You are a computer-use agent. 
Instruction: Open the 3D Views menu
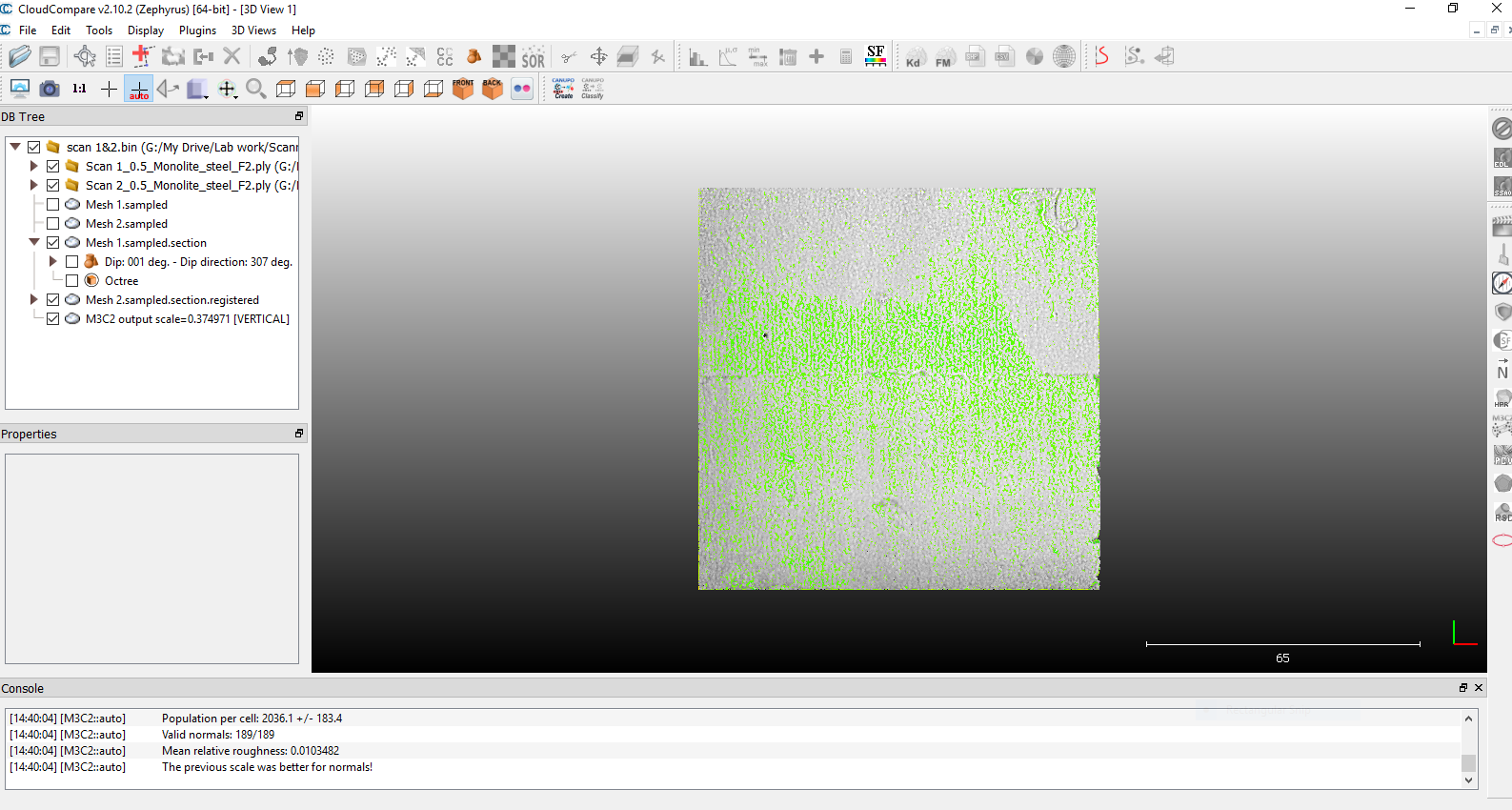(x=253, y=30)
